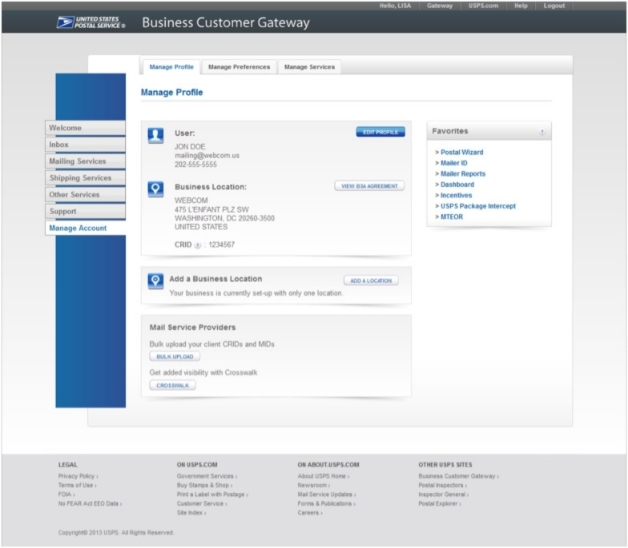Click the CRID number 1234567
Viewport: 628px width, 548px height.
coord(221,245)
